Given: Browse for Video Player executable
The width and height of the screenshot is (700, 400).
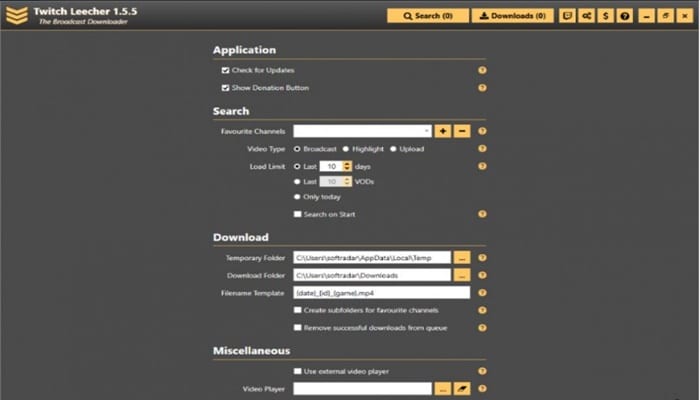Looking at the screenshot, I should coord(443,388).
